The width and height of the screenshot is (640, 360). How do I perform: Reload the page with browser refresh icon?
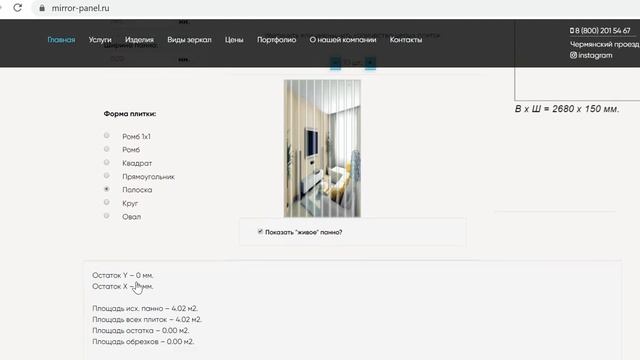pos(17,8)
